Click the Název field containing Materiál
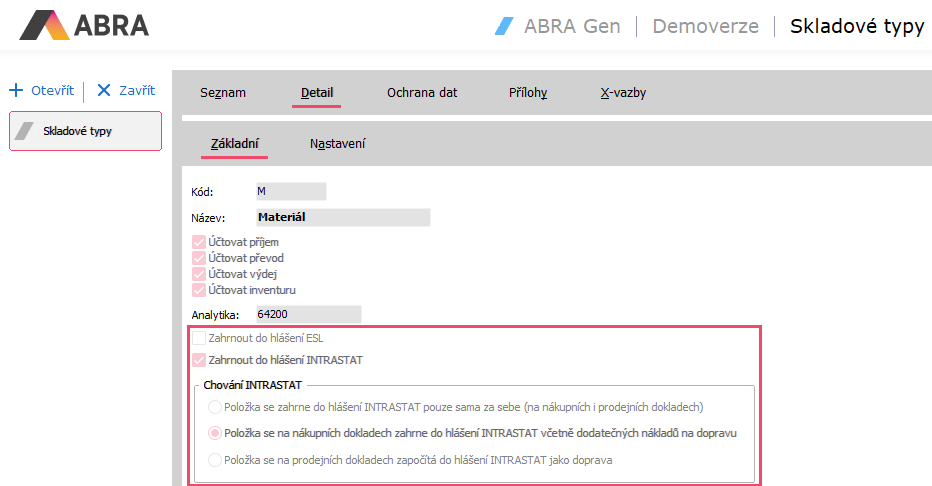The image size is (932, 486). click(x=342, y=217)
